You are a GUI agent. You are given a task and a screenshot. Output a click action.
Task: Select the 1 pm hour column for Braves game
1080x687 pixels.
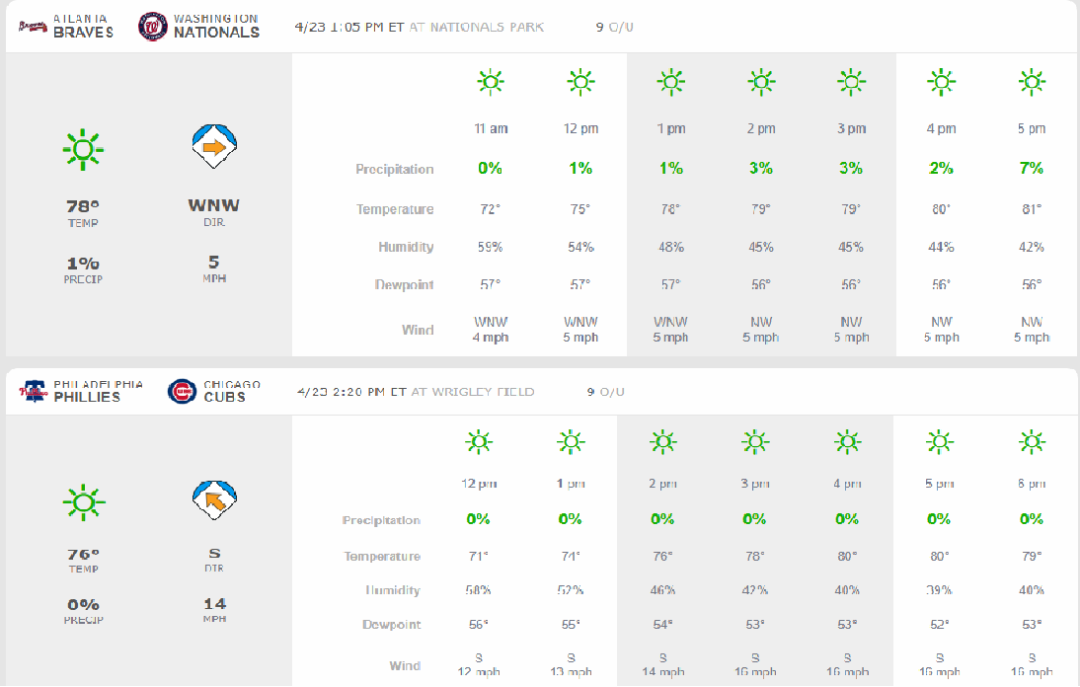(x=671, y=128)
